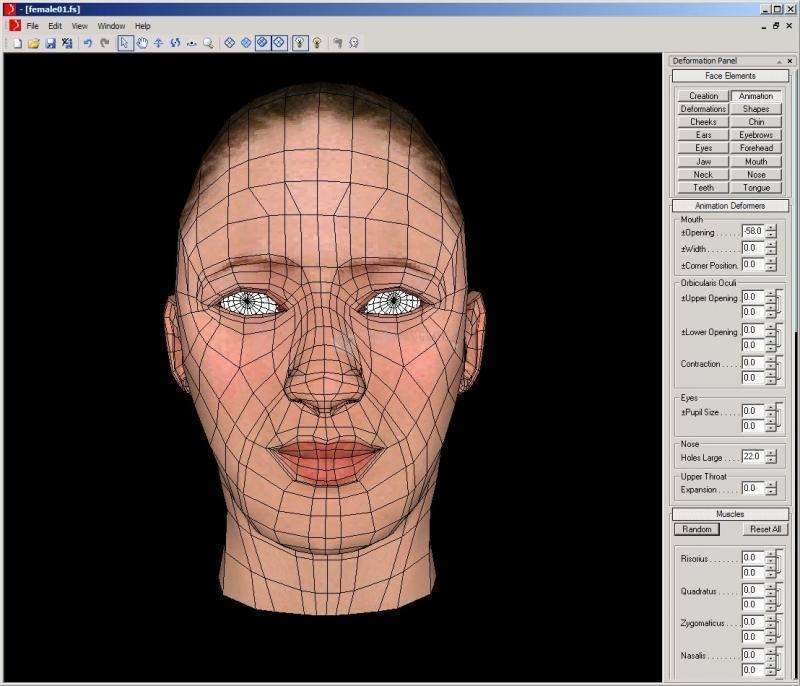Collapse the Animation Deformers rollout
This screenshot has width=800, height=686.
tap(730, 206)
